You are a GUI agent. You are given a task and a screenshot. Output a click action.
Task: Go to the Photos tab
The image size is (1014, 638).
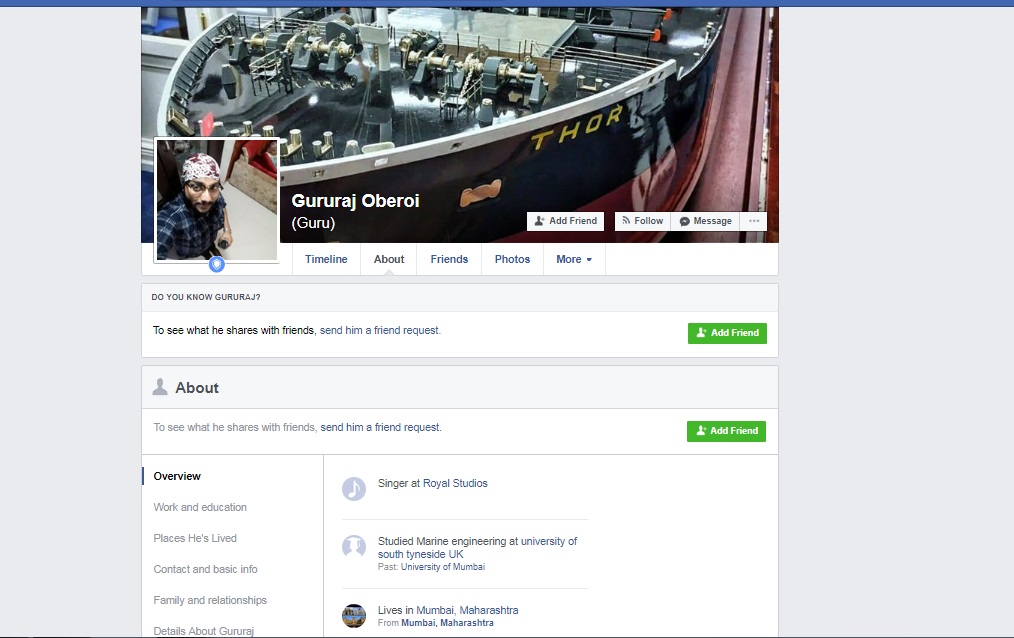tap(512, 259)
